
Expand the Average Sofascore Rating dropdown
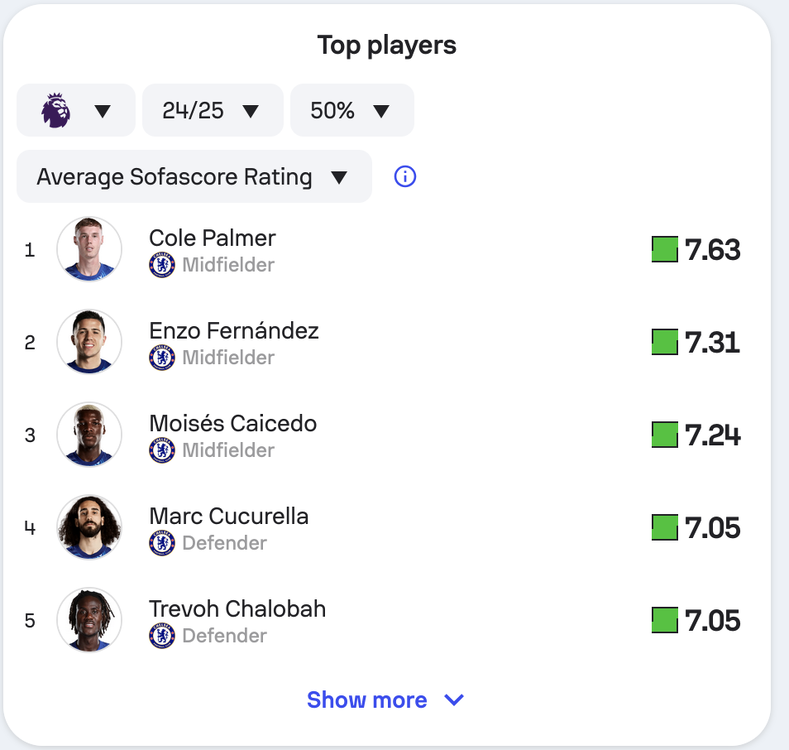tap(194, 177)
